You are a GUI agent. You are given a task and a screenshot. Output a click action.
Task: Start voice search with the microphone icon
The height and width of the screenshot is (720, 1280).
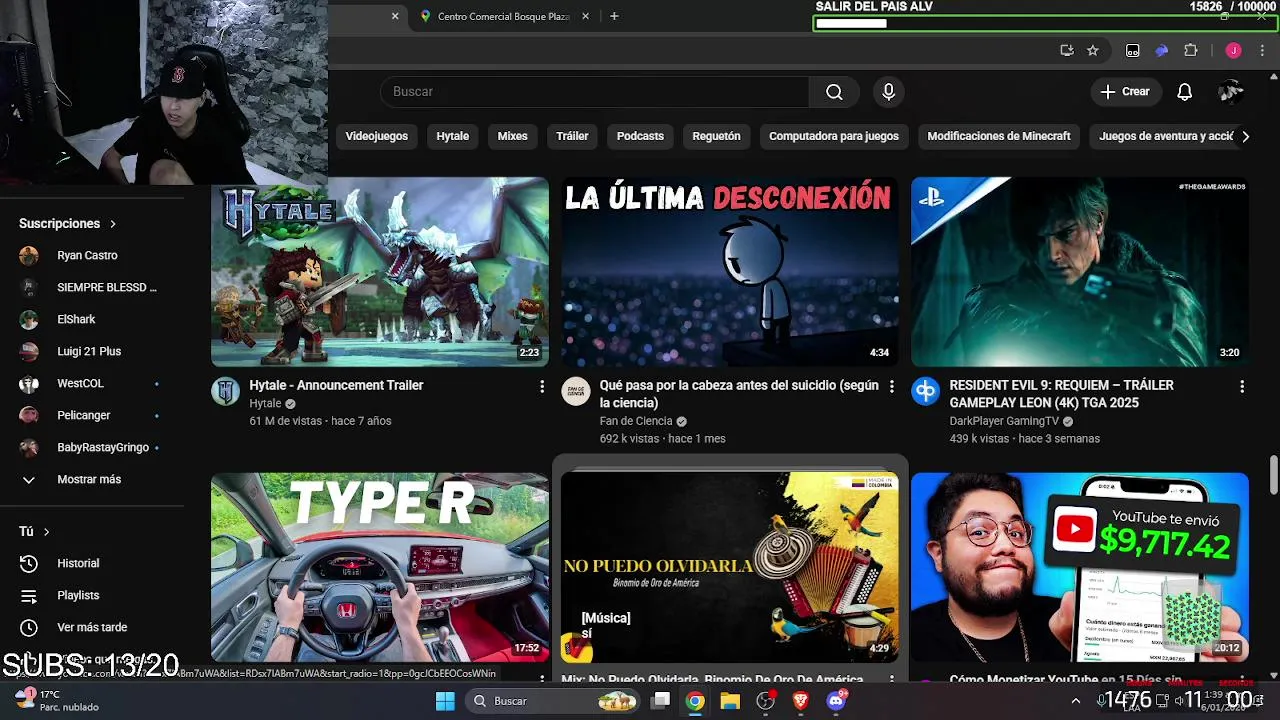click(x=889, y=92)
